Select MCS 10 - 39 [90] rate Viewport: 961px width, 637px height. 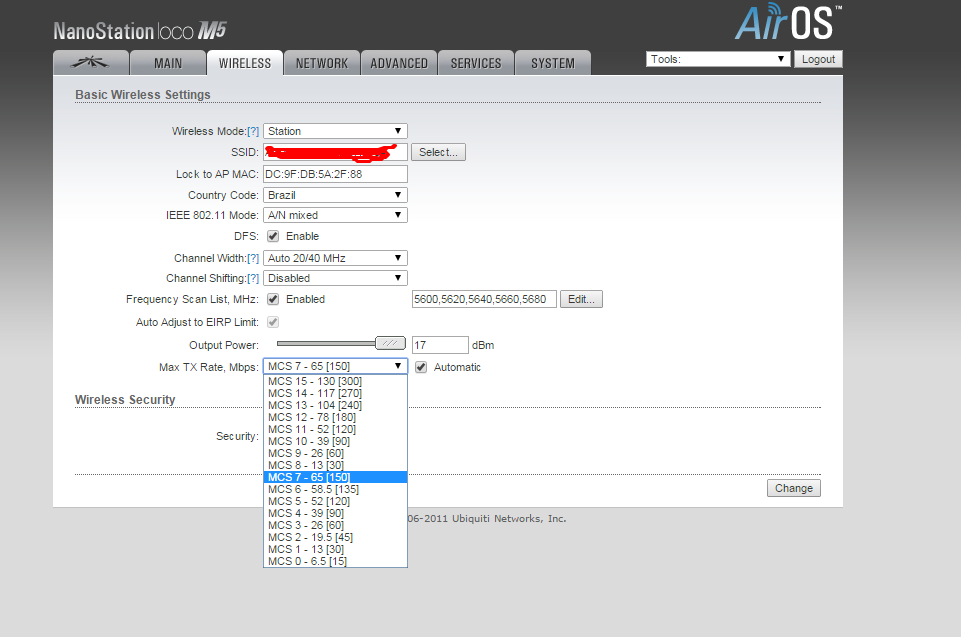click(x=335, y=441)
